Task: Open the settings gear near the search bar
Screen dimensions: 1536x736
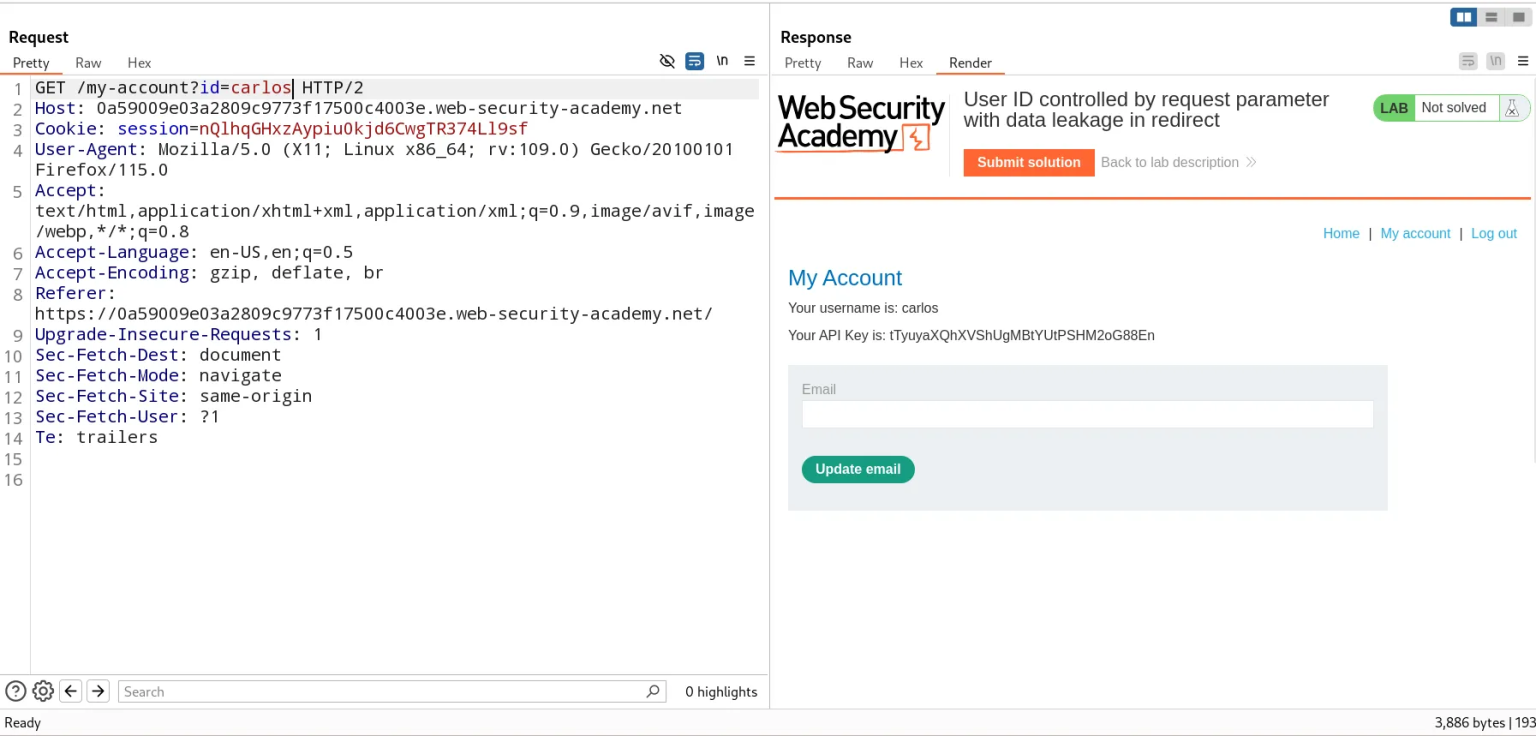Action: pyautogui.click(x=43, y=691)
